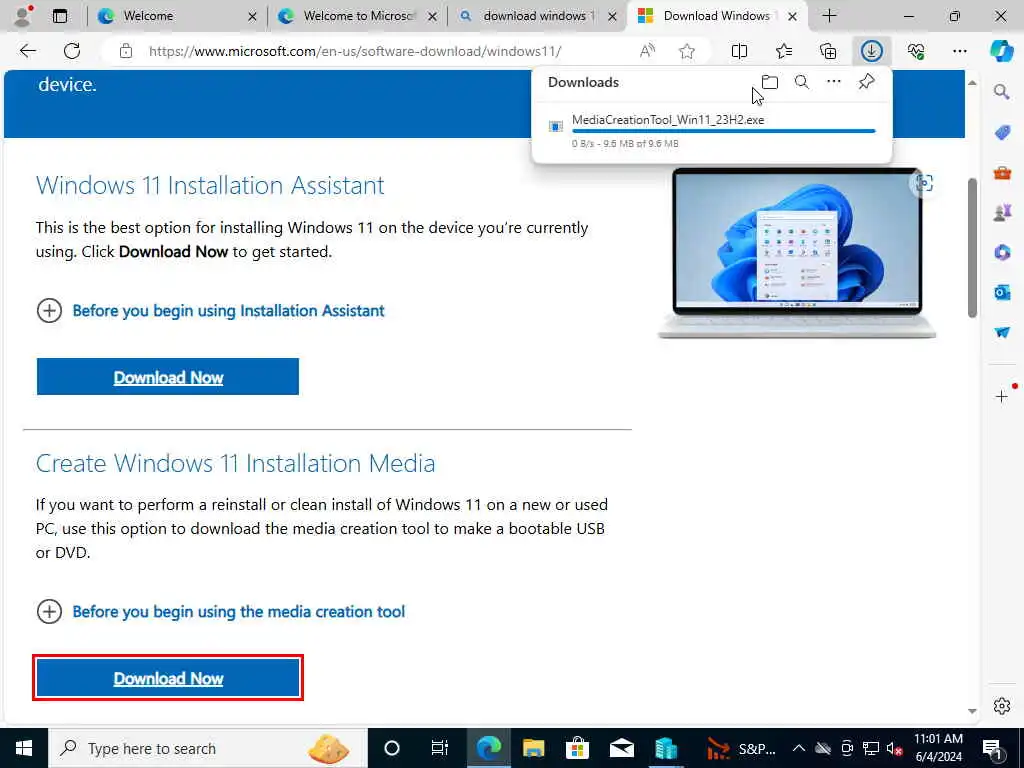Open a new browser tab
The width and height of the screenshot is (1024, 768).
pos(829,16)
